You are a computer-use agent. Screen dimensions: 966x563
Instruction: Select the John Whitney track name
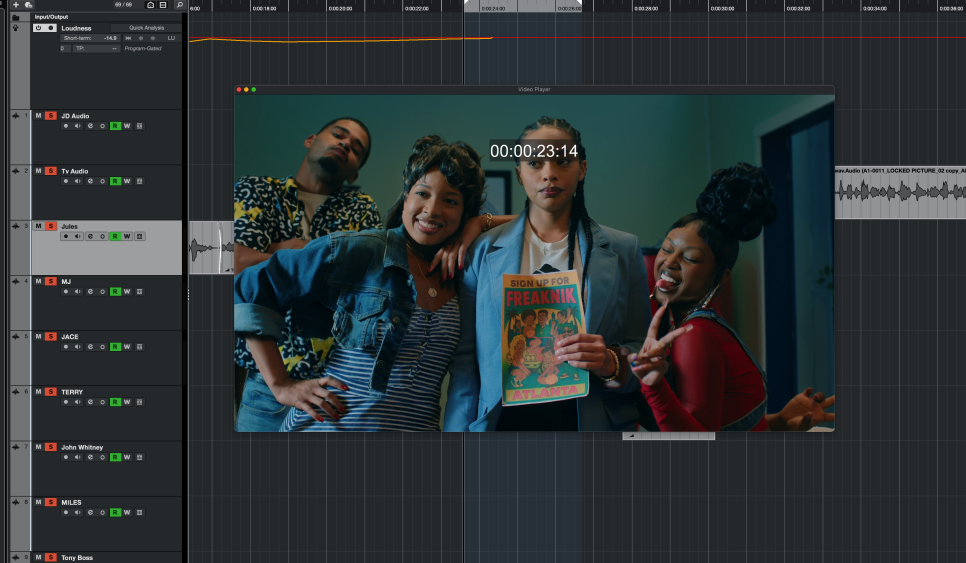pos(82,447)
